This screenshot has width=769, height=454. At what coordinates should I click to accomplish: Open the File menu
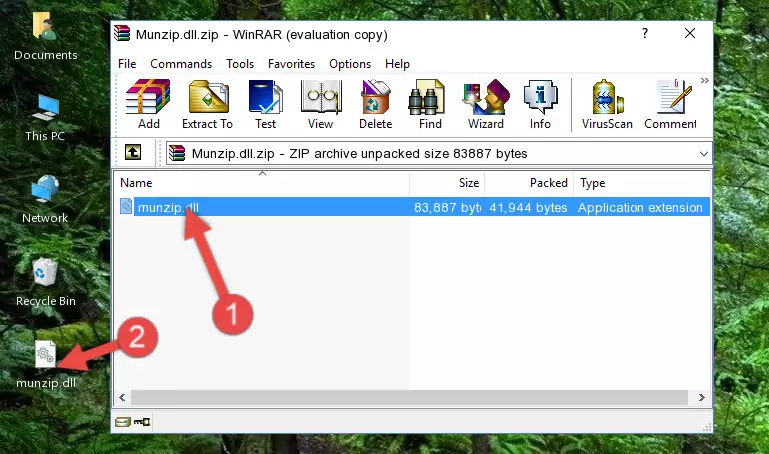coord(127,64)
